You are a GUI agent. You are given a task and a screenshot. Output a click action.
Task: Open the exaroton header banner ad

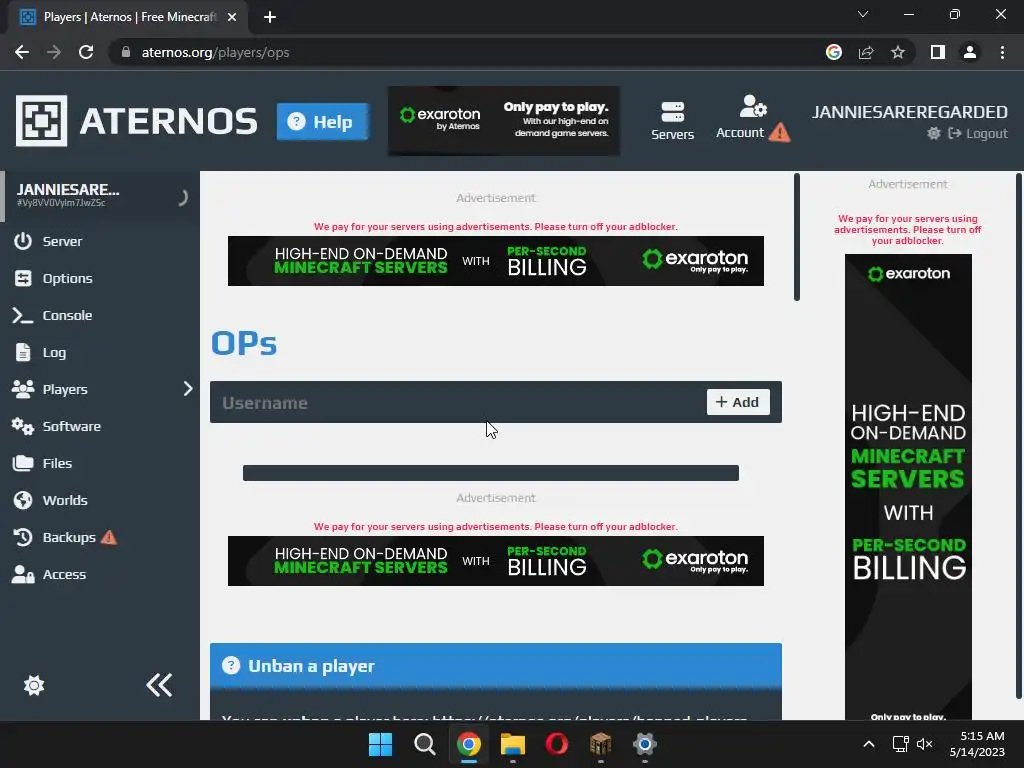point(504,121)
